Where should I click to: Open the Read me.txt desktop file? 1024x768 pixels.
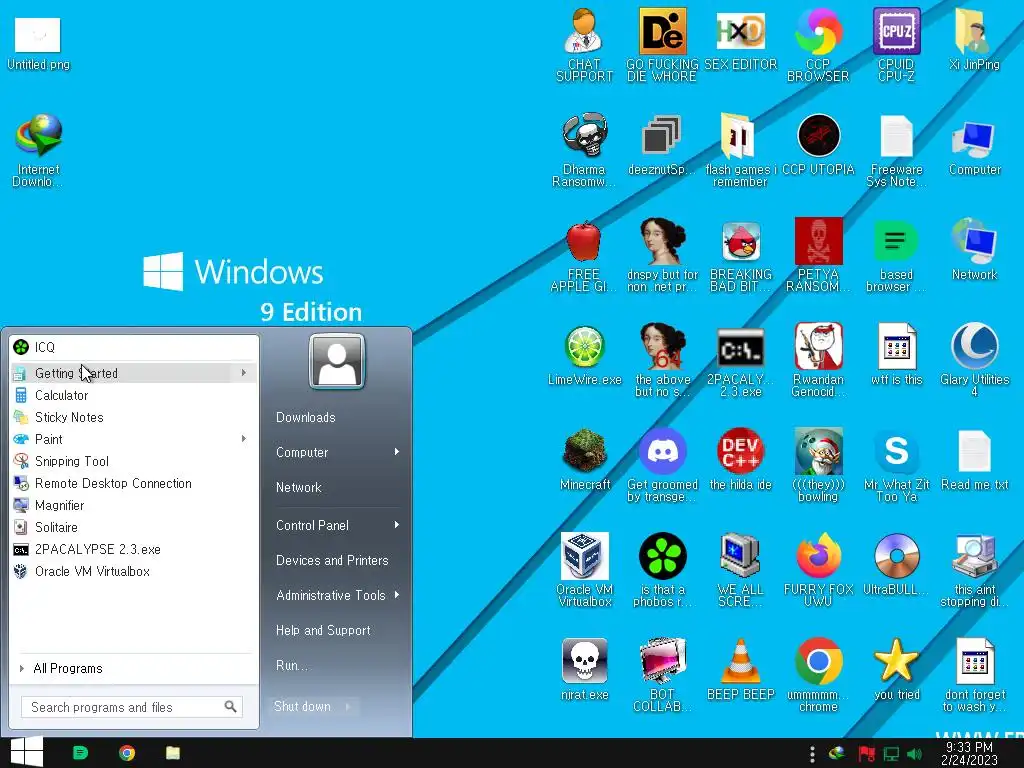pos(974,460)
